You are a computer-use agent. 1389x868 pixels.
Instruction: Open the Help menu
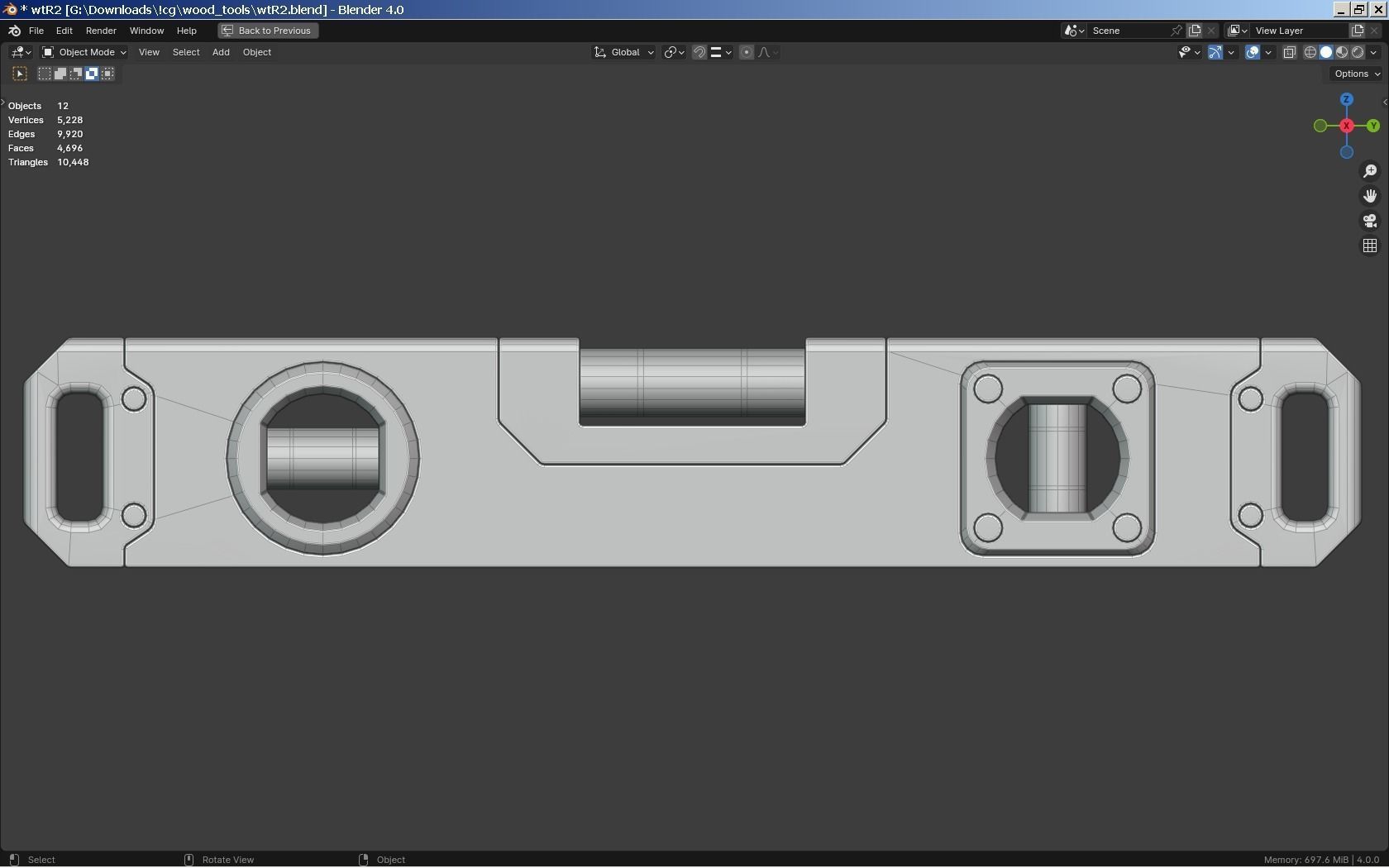(186, 31)
